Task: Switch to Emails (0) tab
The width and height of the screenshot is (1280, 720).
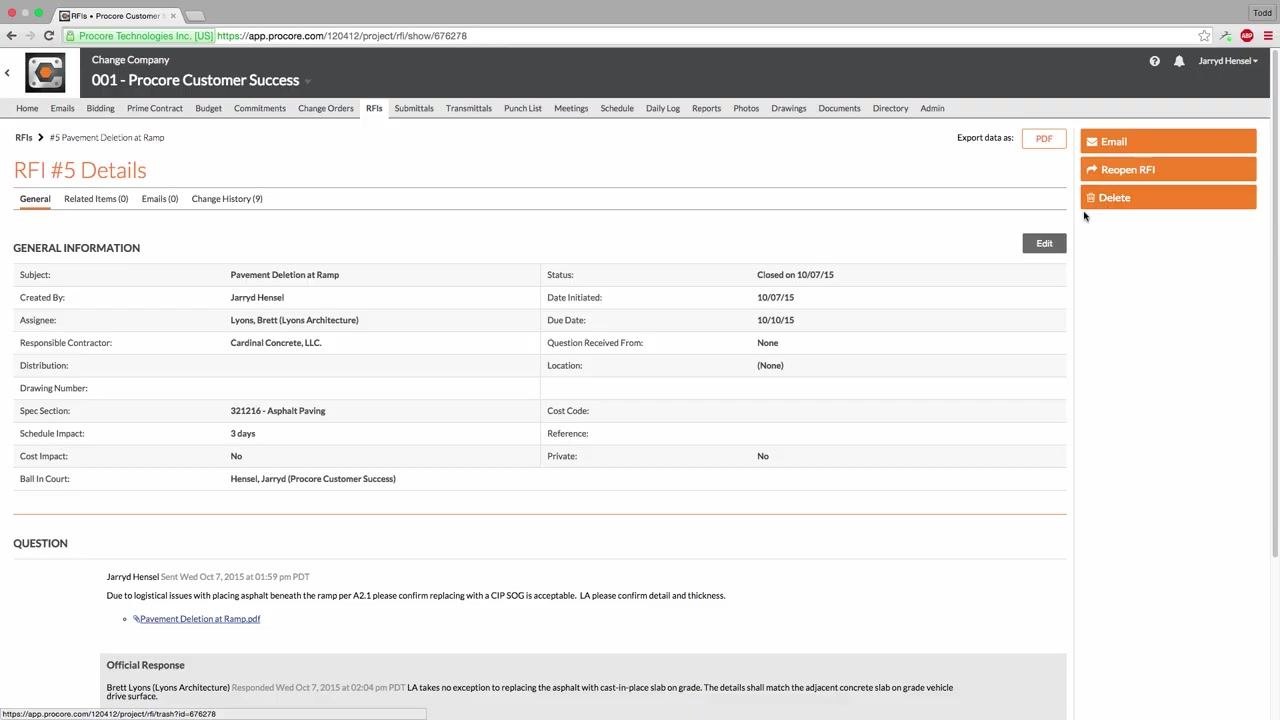Action: tap(160, 199)
